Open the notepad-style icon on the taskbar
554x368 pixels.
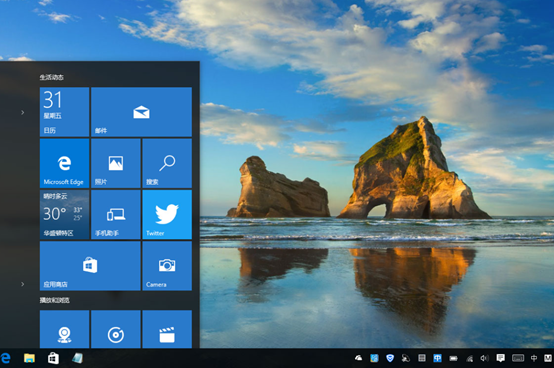click(77, 358)
